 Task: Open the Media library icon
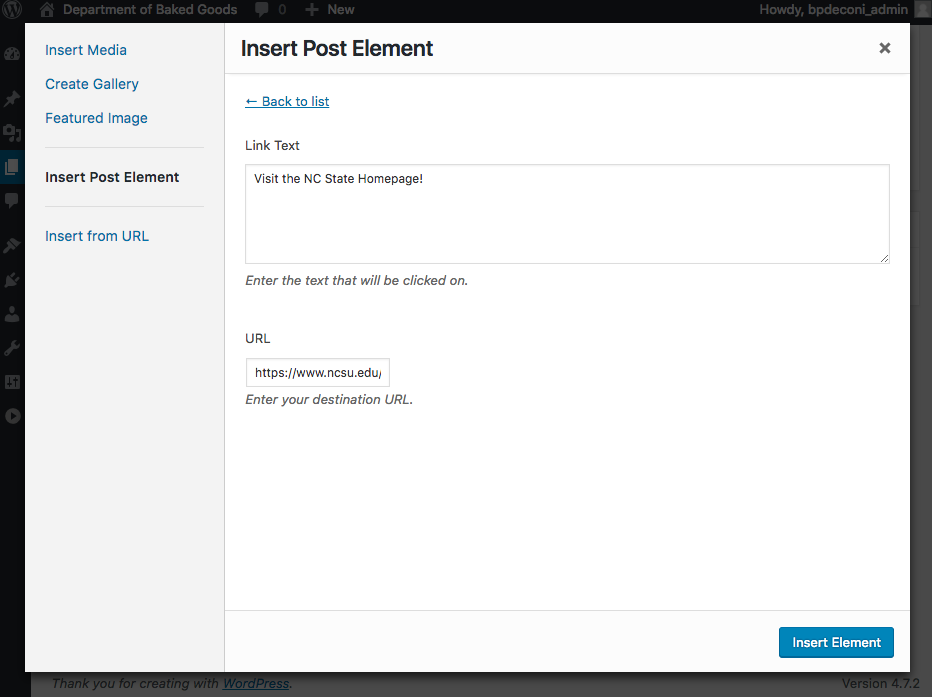(x=12, y=133)
